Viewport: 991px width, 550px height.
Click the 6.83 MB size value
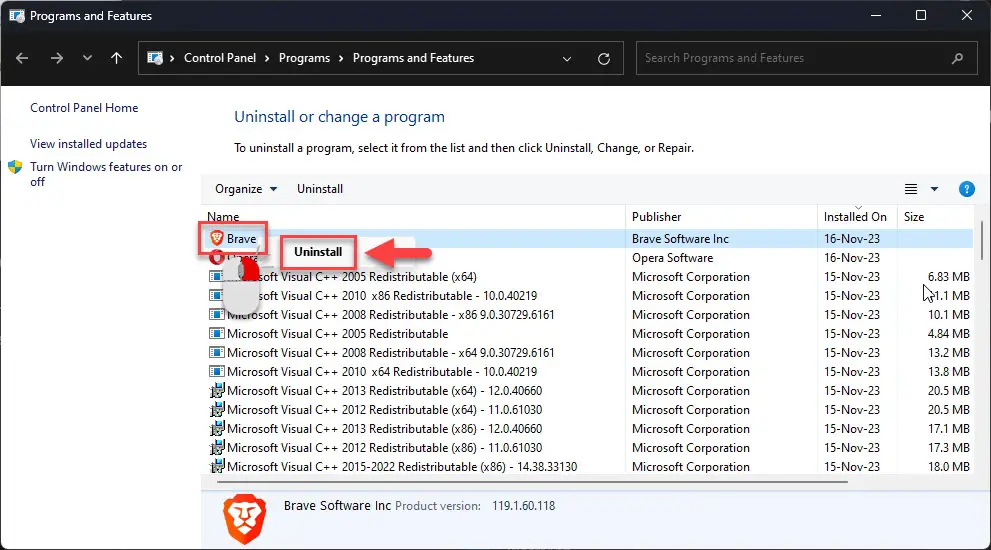tap(948, 277)
